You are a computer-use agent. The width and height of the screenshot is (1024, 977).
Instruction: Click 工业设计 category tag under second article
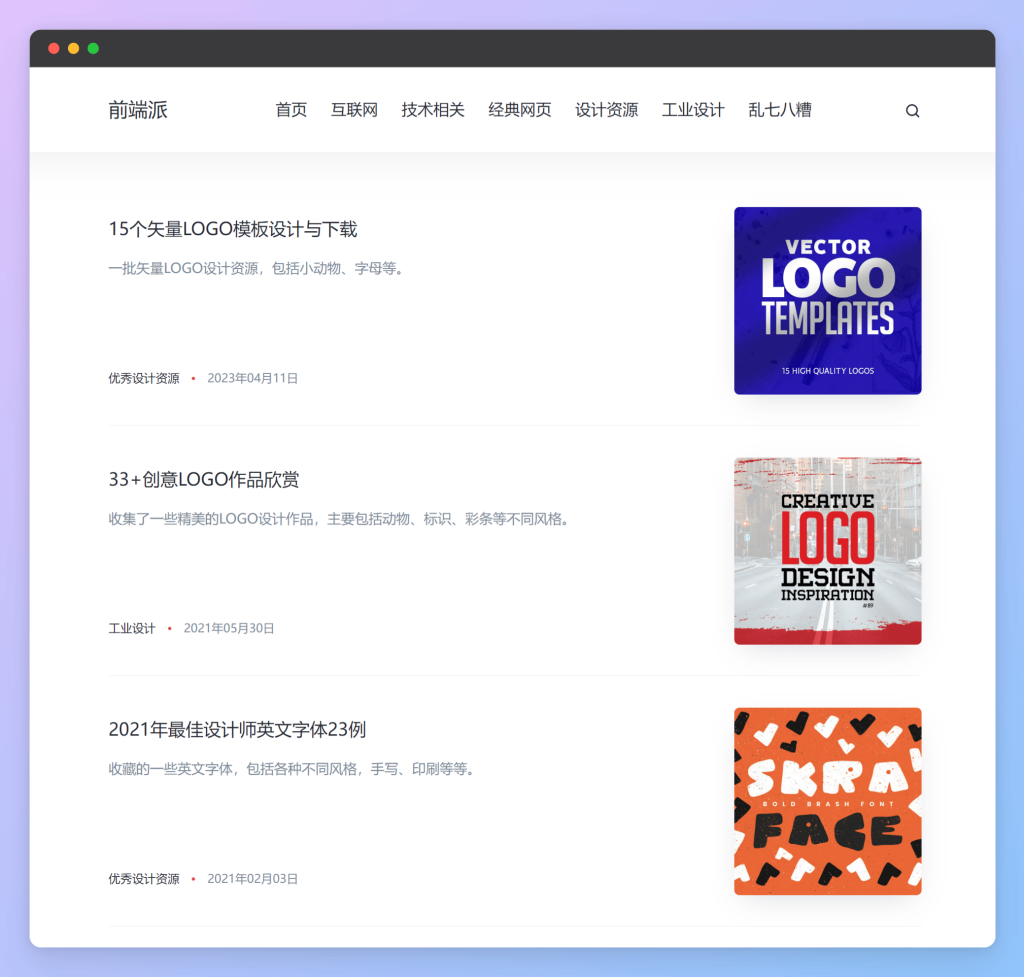(x=132, y=628)
